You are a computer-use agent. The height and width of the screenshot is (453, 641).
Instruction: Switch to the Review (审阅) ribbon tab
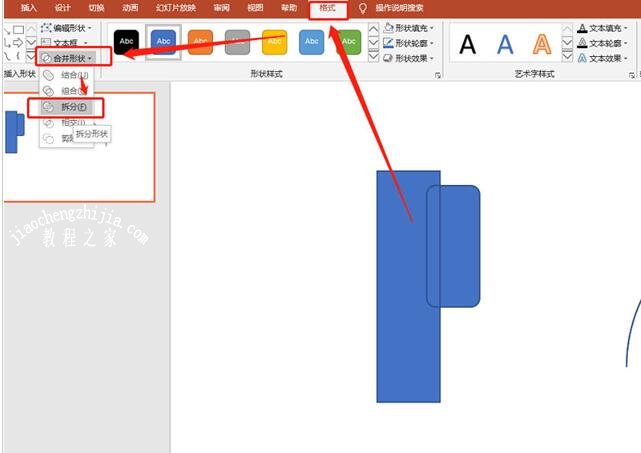(x=222, y=8)
